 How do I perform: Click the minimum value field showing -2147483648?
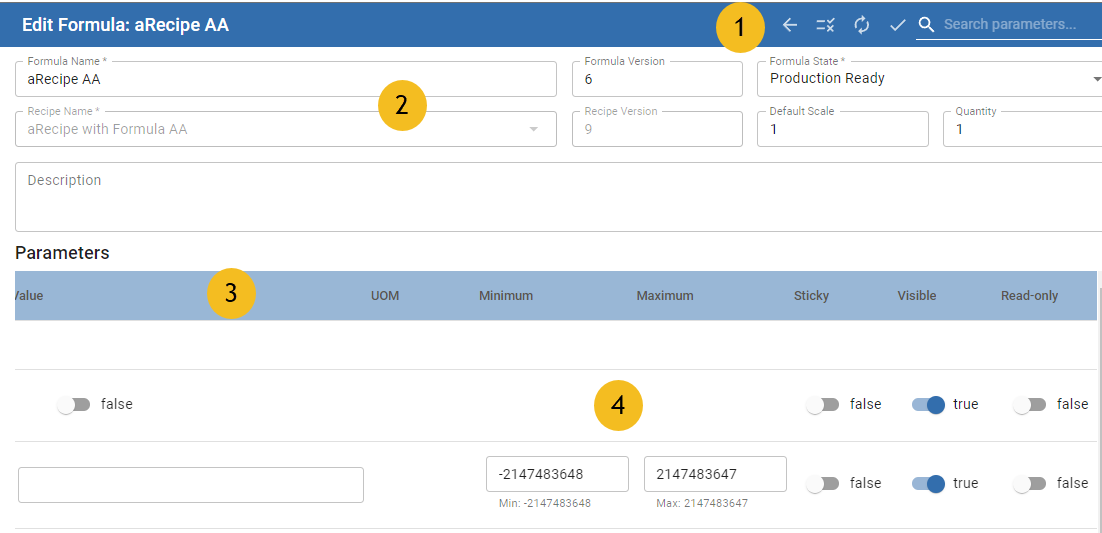[557, 474]
